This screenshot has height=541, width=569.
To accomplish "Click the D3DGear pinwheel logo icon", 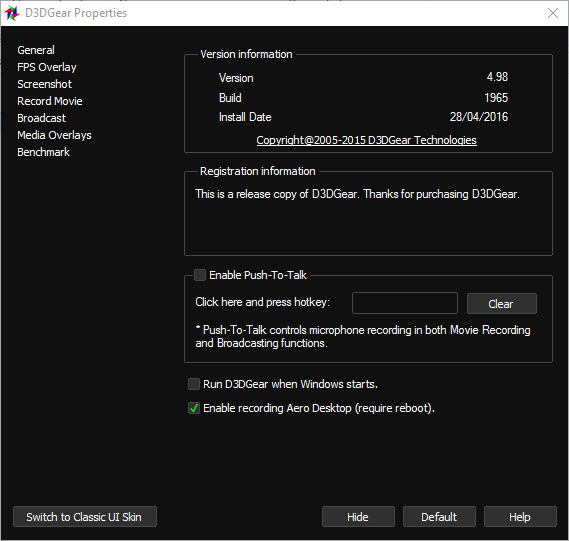I will (x=12, y=13).
